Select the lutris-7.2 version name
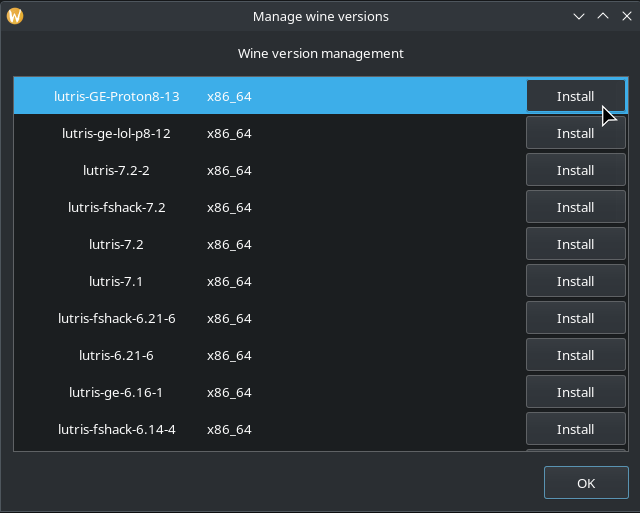The height and width of the screenshot is (513, 640). (116, 244)
